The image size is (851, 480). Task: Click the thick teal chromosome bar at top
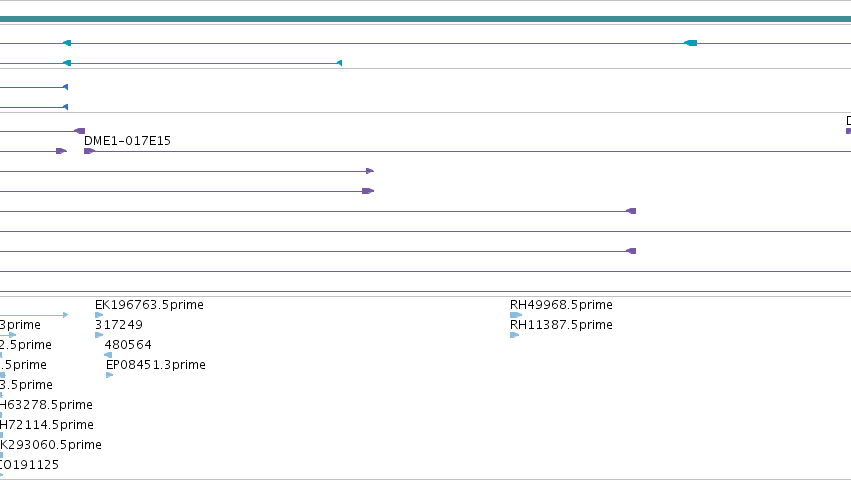tap(426, 19)
